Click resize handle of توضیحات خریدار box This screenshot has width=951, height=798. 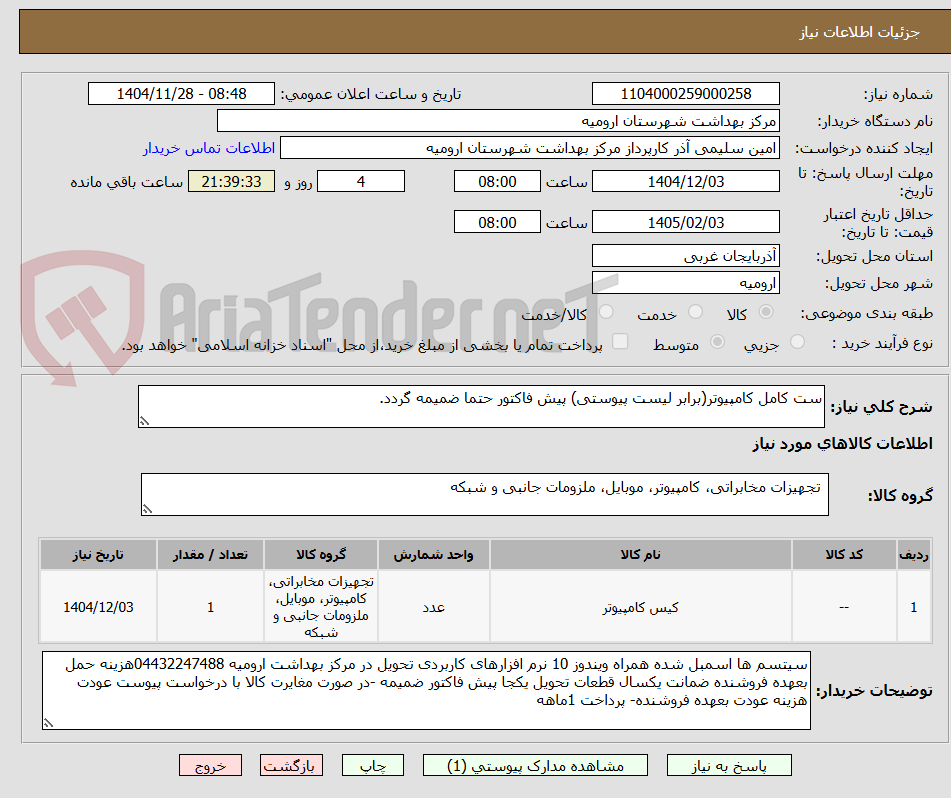pyautogui.click(x=48, y=723)
